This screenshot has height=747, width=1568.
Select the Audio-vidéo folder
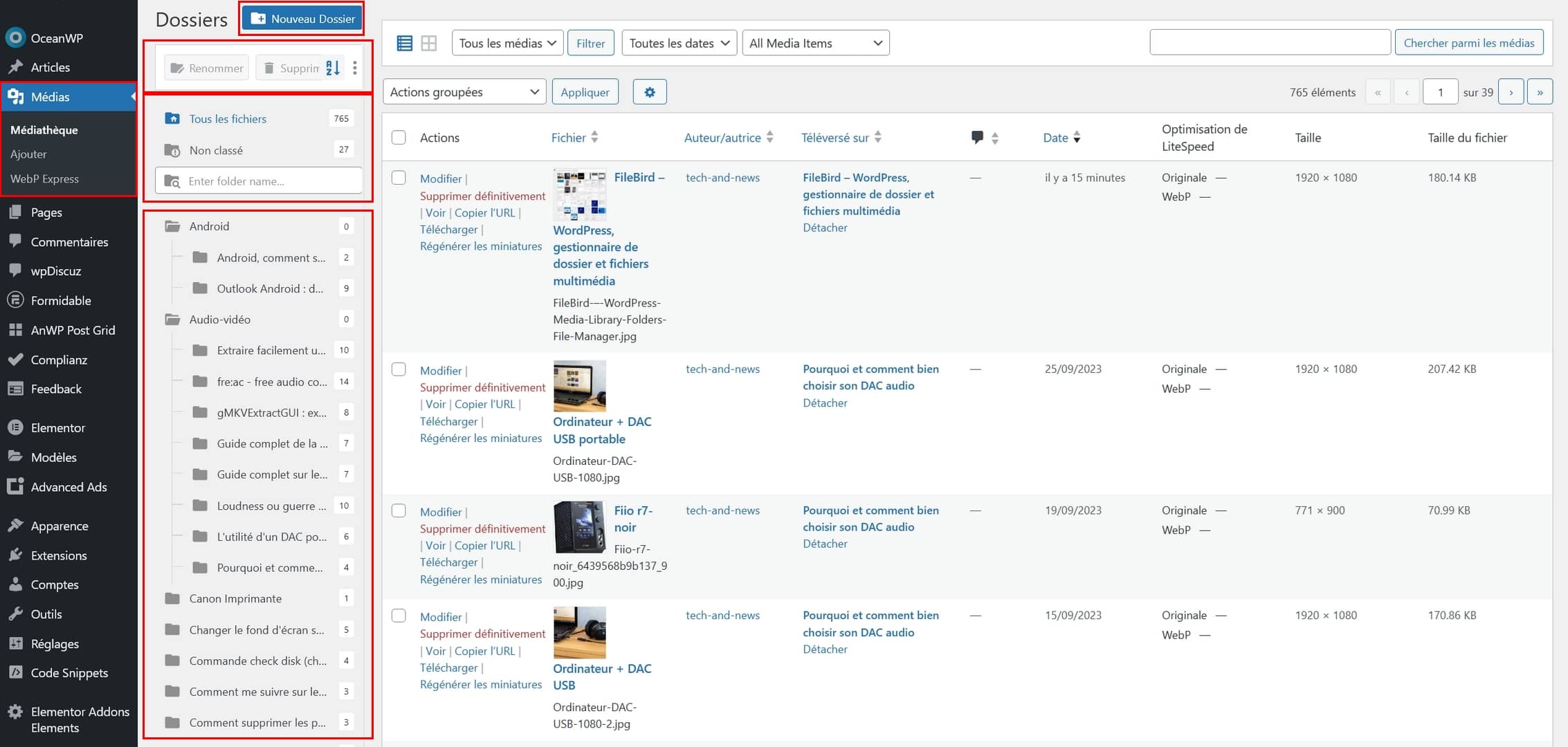click(x=220, y=320)
